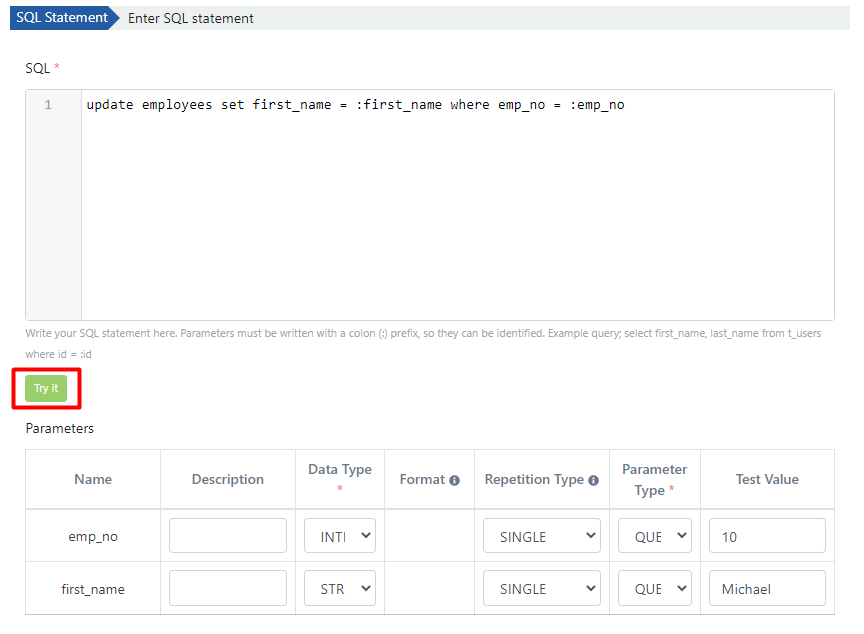Open Parameter Type dropdown for emp_no

pyautogui.click(x=654, y=536)
